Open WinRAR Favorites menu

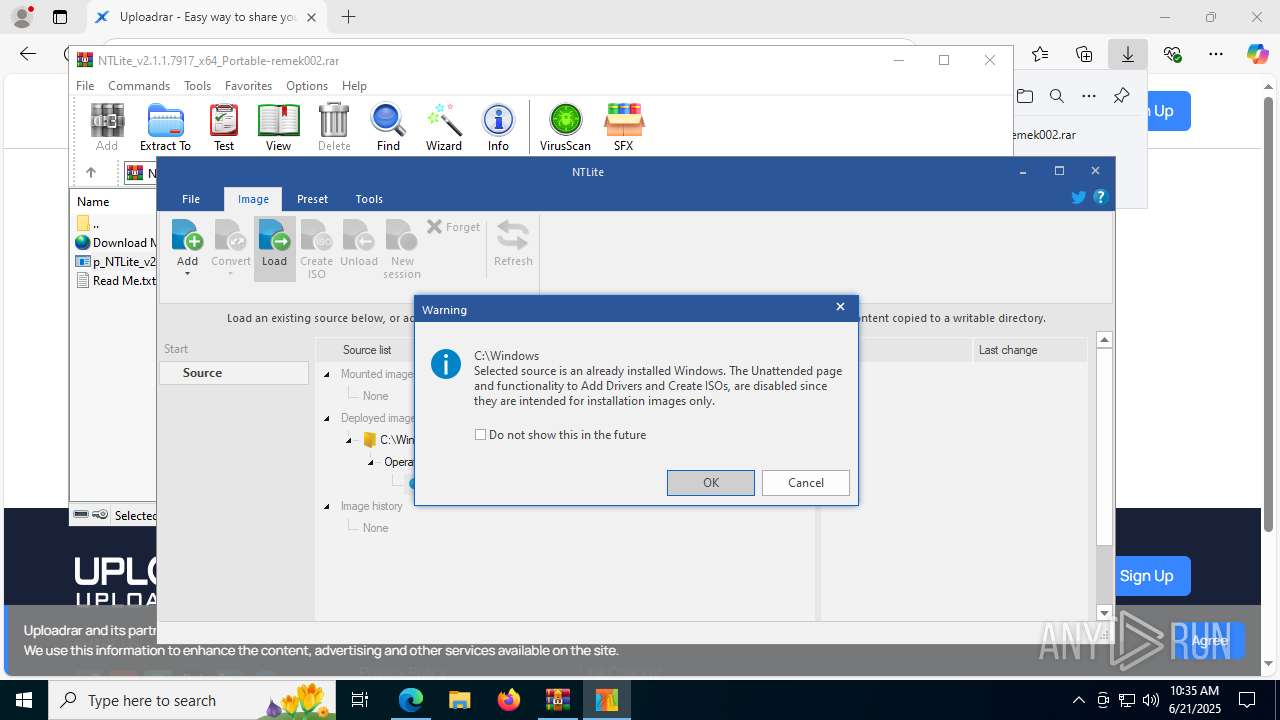pyautogui.click(x=248, y=86)
